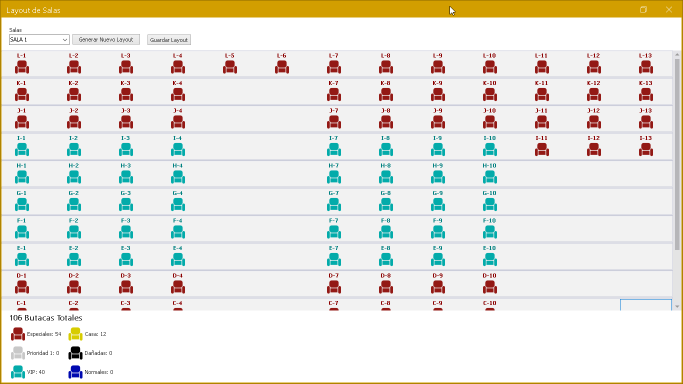This screenshot has width=683, height=384.
Task: Choose seat J-4
Action: (x=178, y=122)
